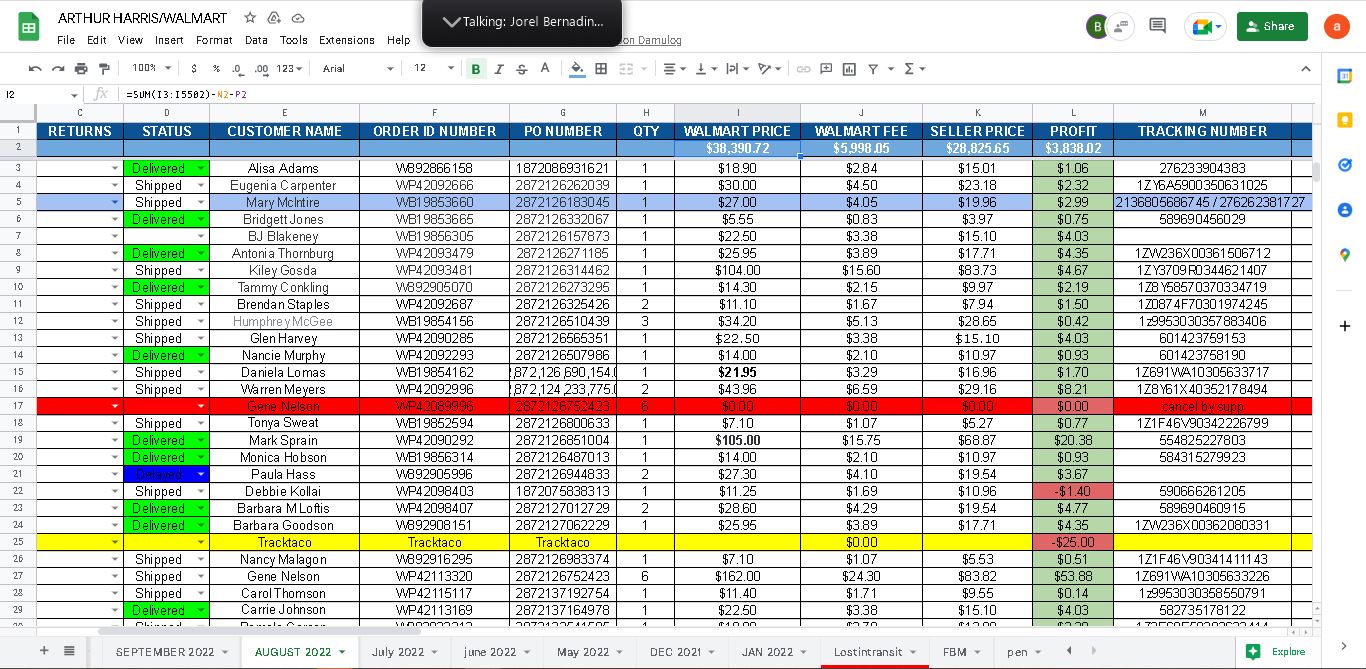Open the Format menu
The height and width of the screenshot is (669, 1366).
point(214,40)
